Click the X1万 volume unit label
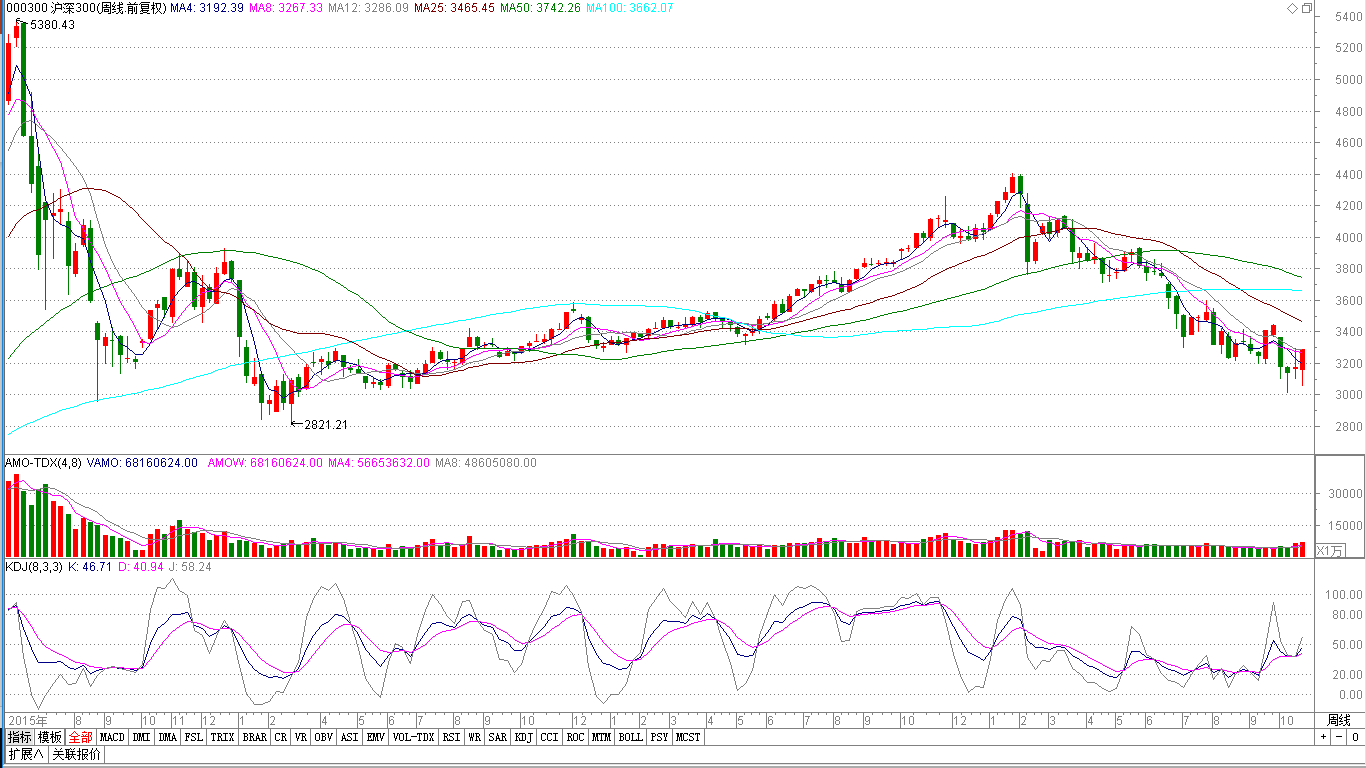The height and width of the screenshot is (768, 1366). click(x=1330, y=550)
